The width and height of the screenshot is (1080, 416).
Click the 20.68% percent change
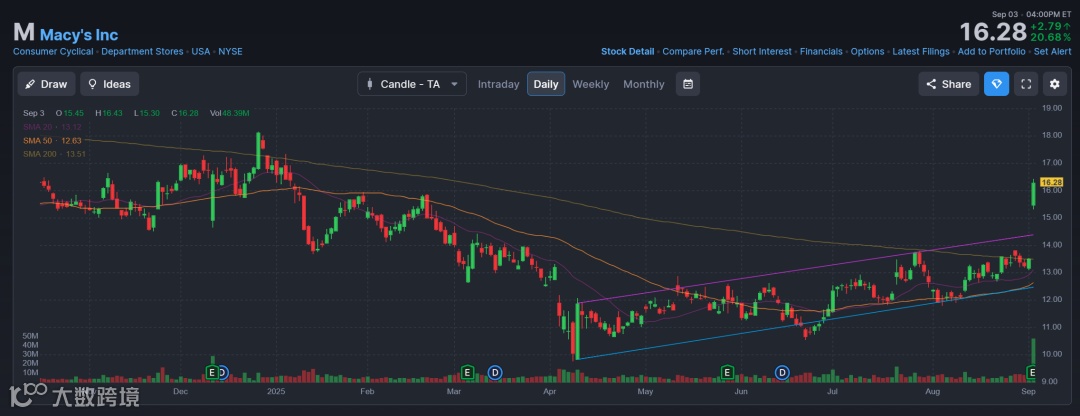[1050, 38]
